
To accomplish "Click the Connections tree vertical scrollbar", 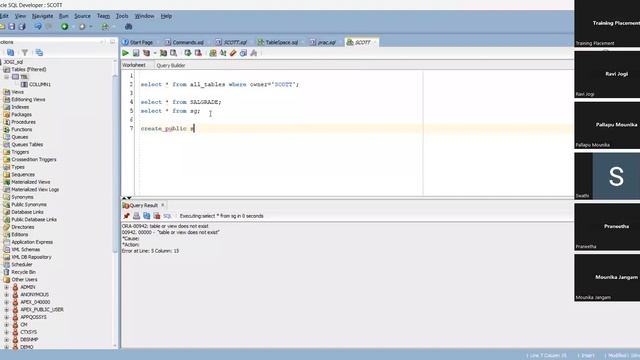I will [116, 163].
